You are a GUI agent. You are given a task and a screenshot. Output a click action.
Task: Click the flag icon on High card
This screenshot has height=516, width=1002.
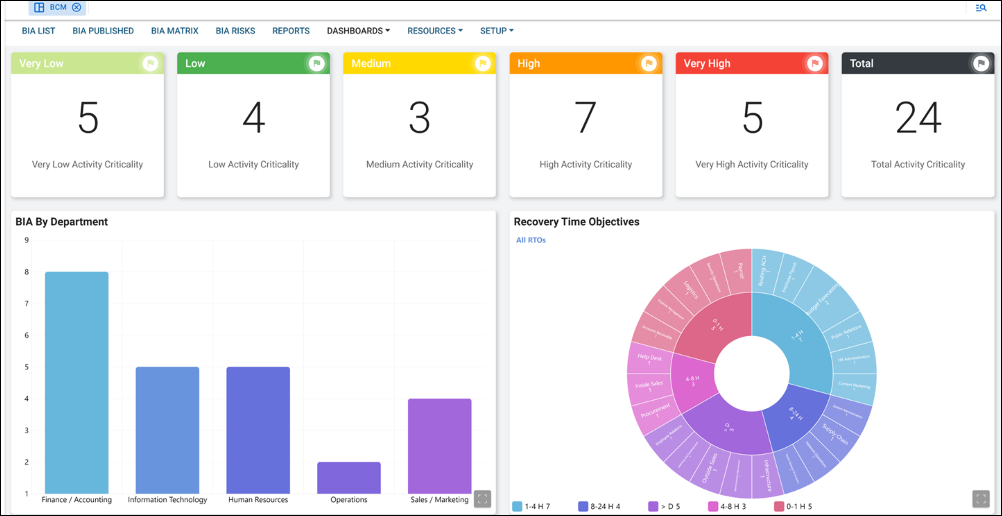648,63
